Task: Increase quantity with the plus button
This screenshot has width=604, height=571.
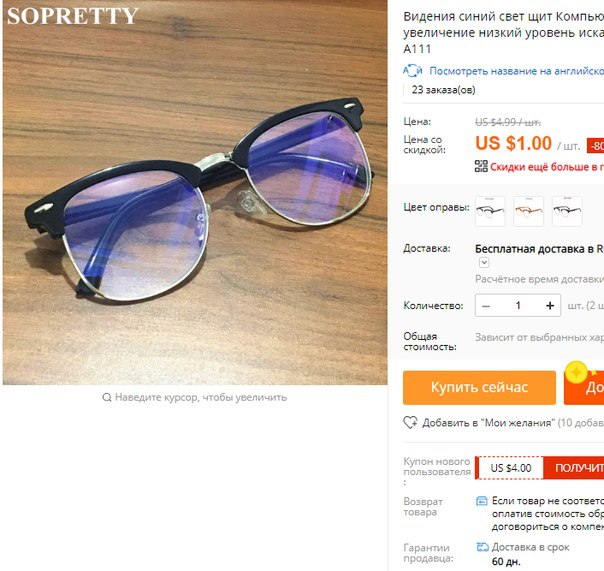Action: [550, 306]
